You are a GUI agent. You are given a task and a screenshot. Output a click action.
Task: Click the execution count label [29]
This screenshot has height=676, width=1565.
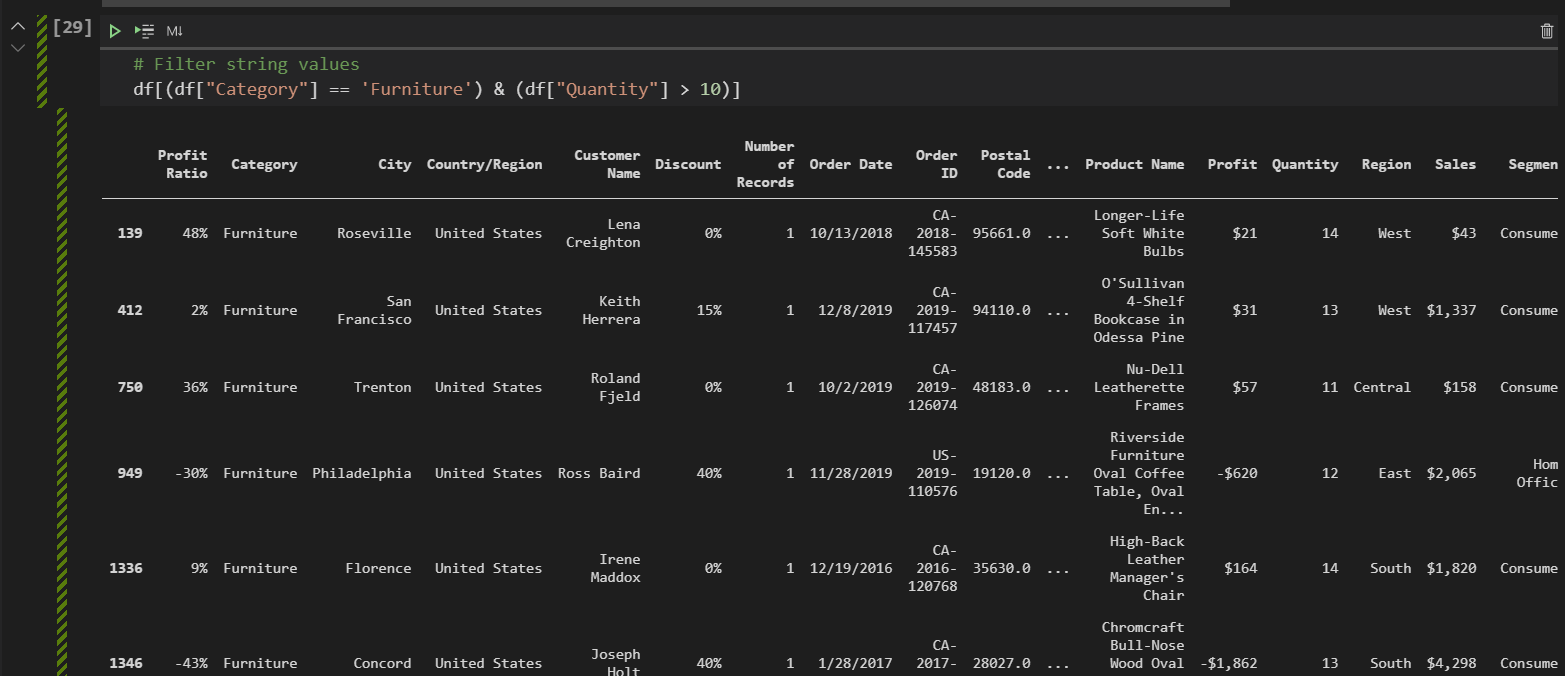[72, 27]
